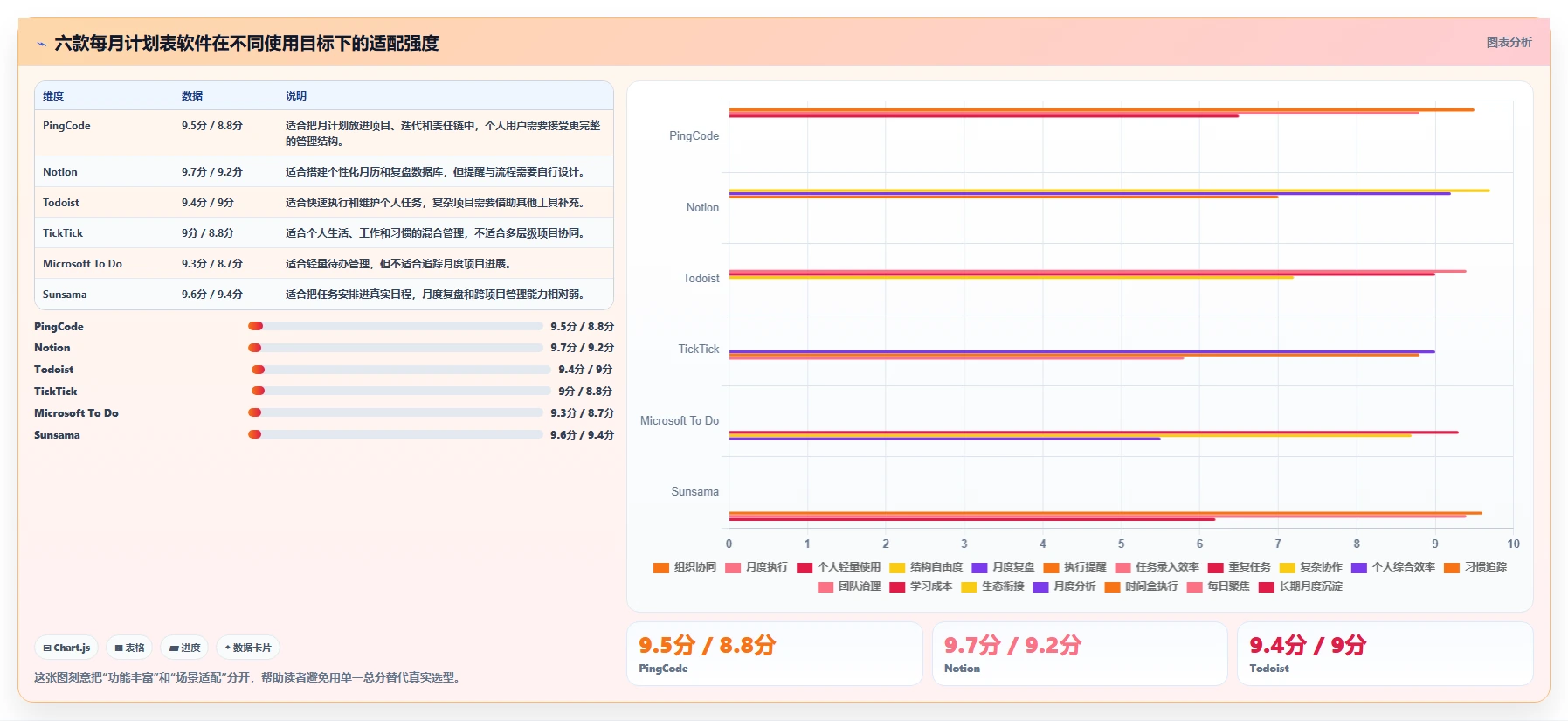Toggle 月度分析 legend entry
The image size is (1568, 721).
tap(1064, 586)
